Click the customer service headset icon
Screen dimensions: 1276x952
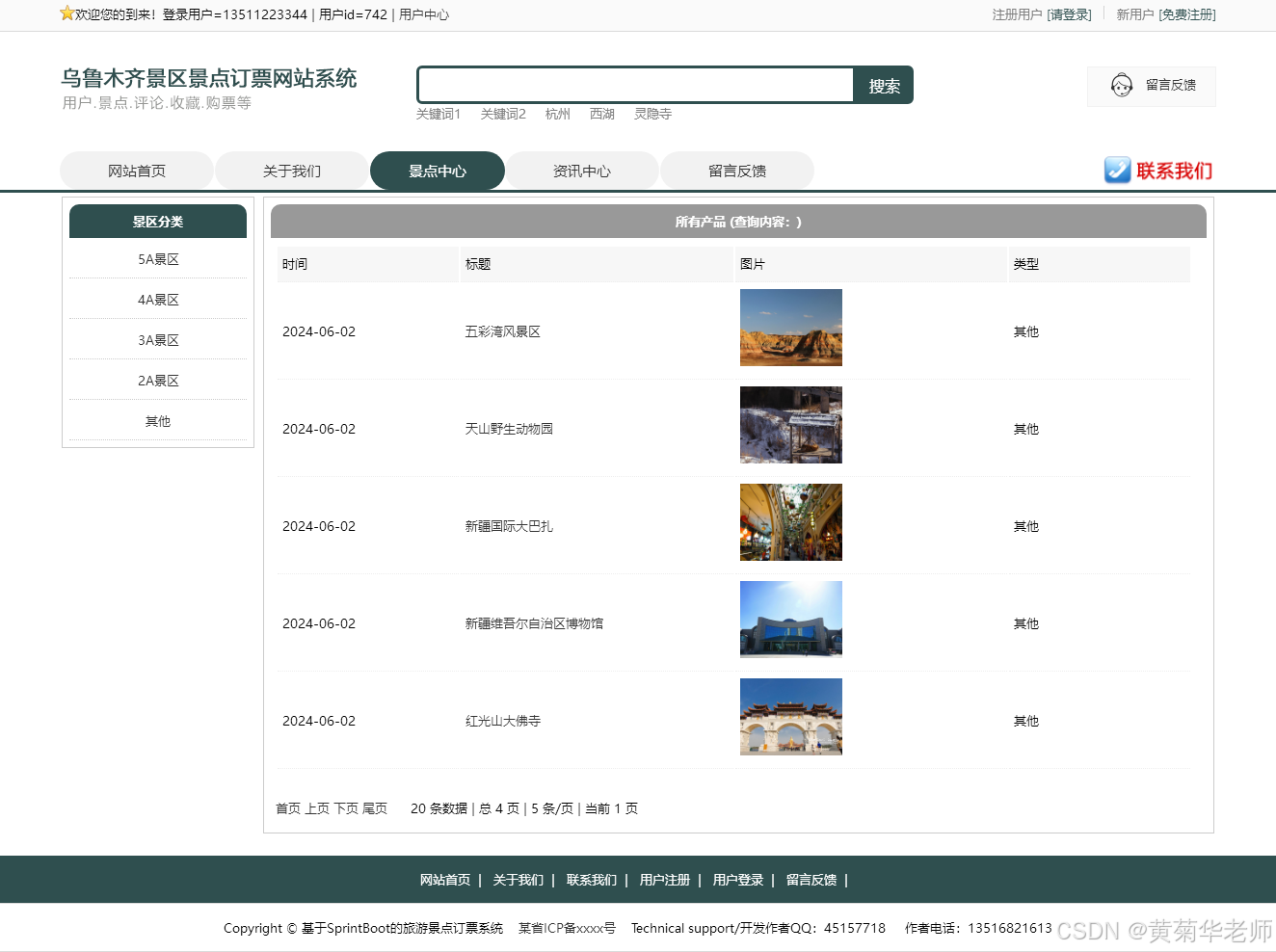[x=1122, y=86]
